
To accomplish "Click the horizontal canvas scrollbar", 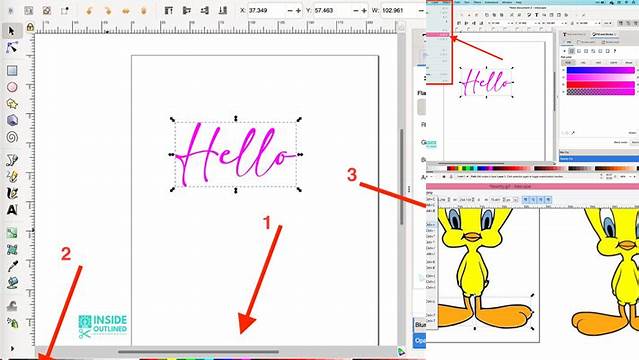I will [198, 351].
